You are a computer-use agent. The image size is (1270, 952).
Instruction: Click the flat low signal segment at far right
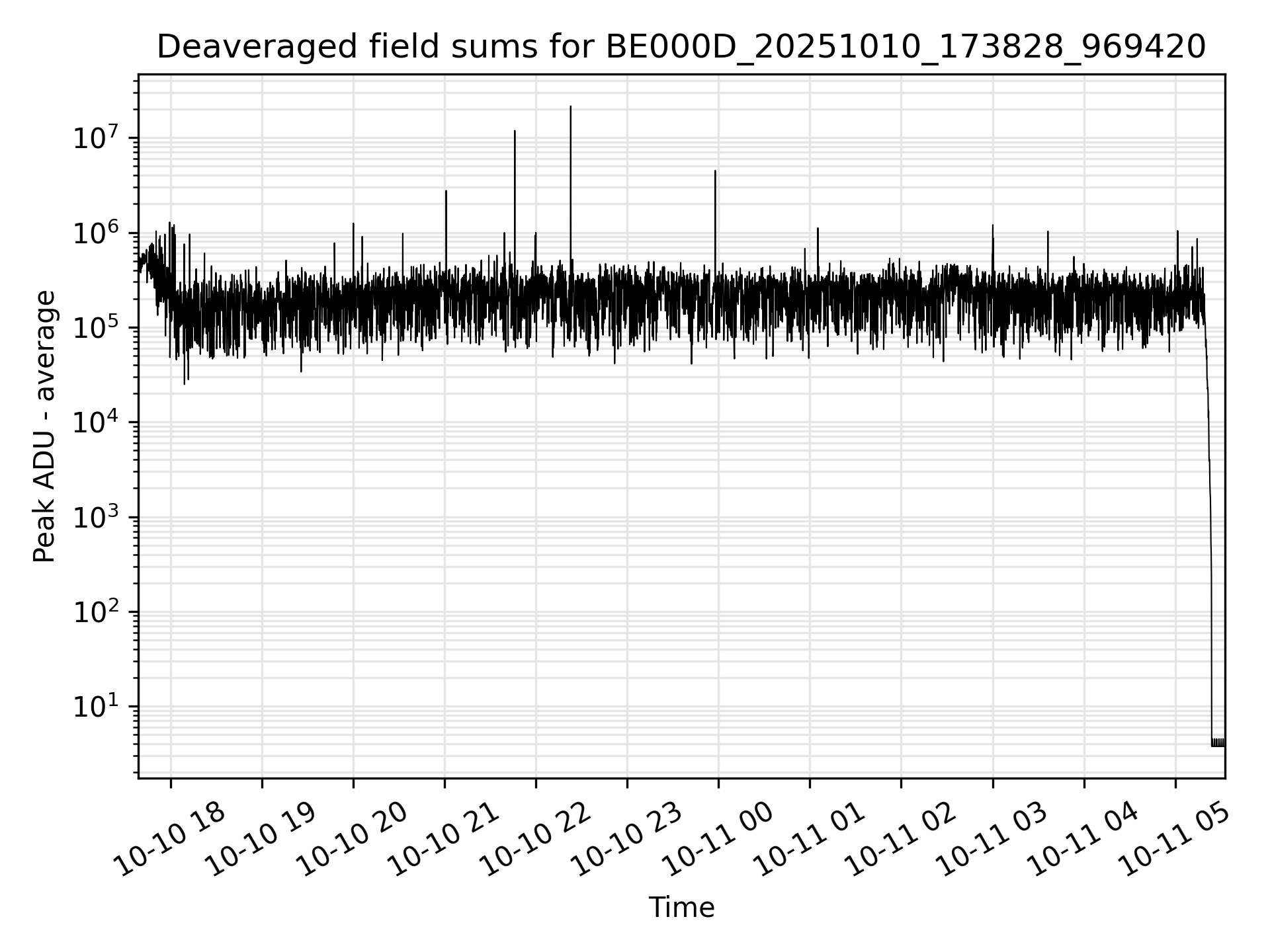coord(1218,742)
